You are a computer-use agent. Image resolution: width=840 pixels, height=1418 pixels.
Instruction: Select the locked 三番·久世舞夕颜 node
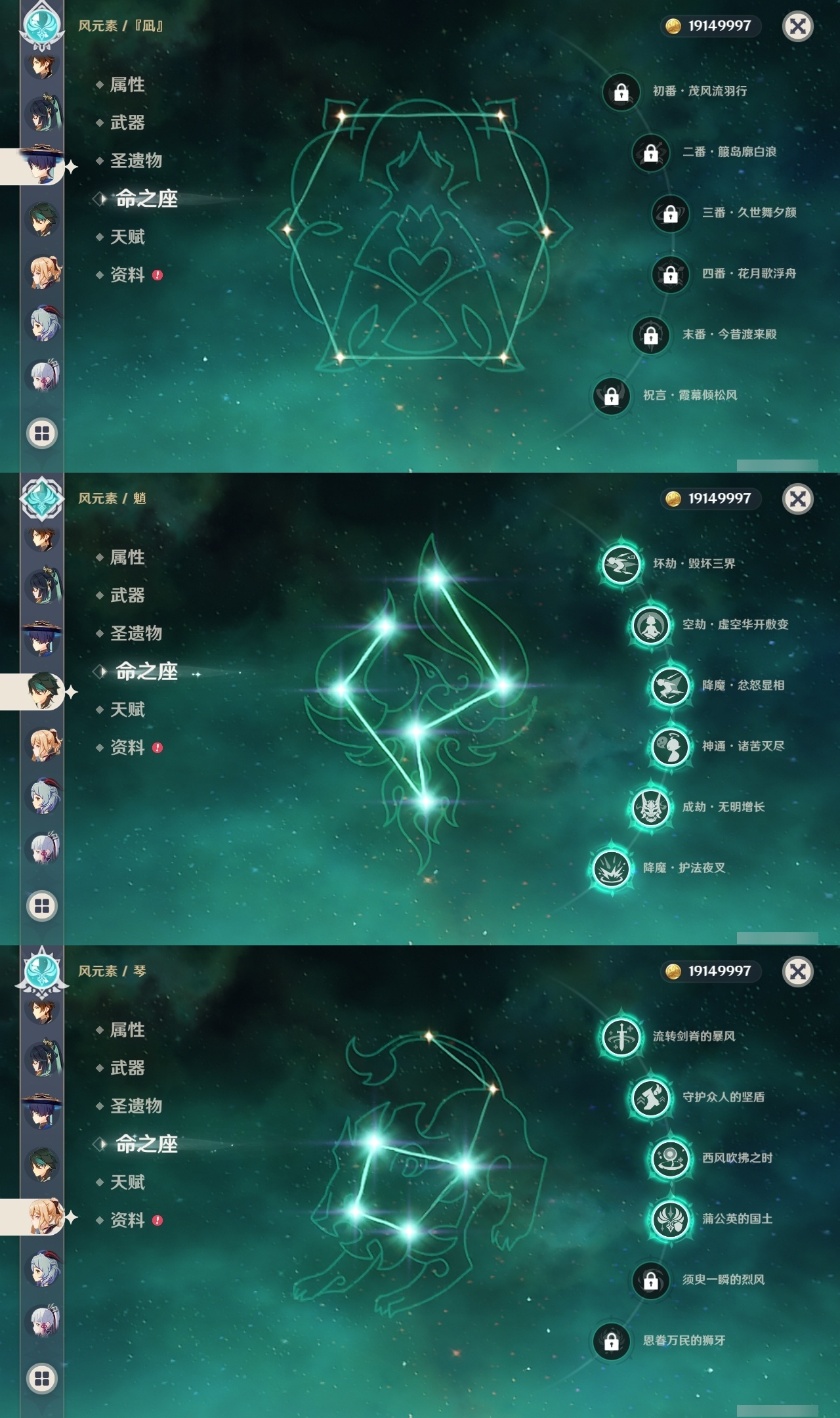click(x=670, y=213)
